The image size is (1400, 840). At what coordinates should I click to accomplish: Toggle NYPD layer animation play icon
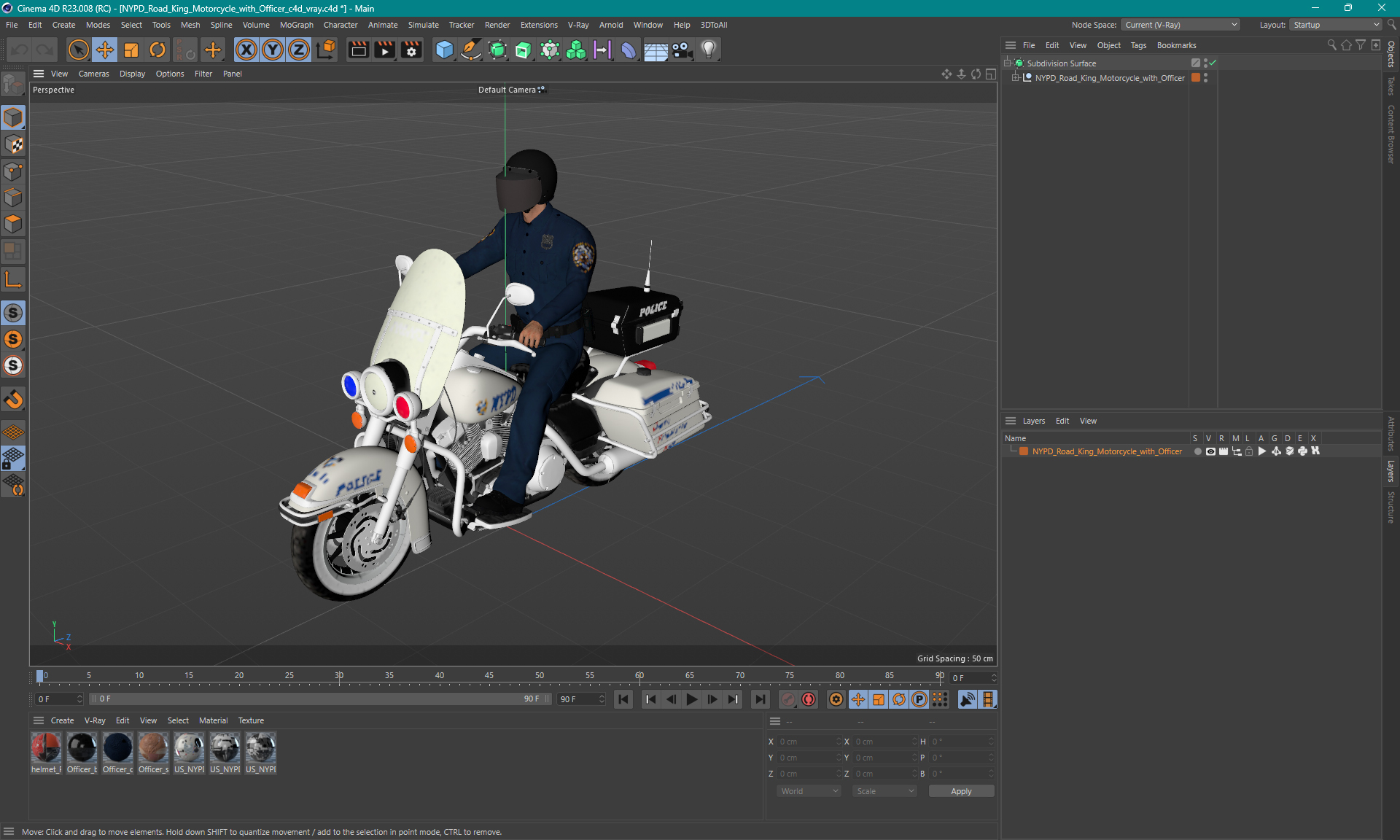(1262, 451)
